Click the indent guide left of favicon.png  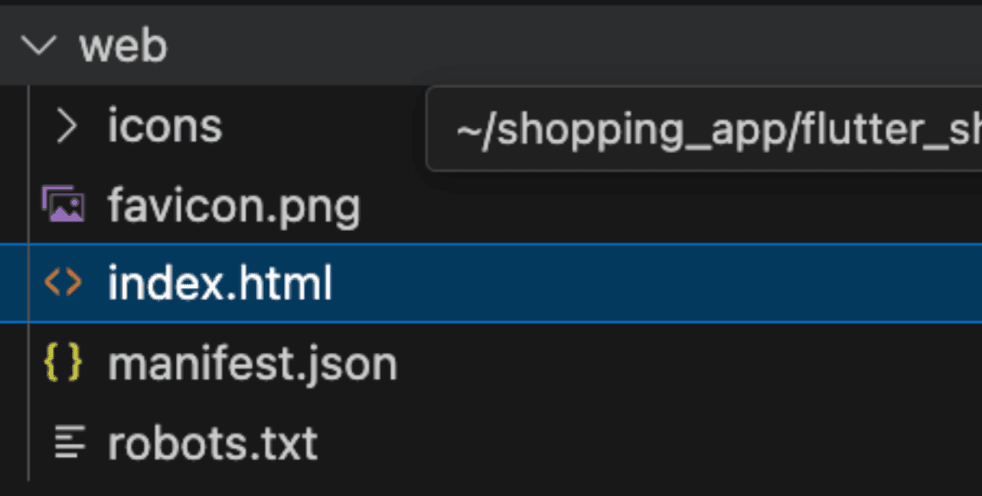[x=29, y=206]
